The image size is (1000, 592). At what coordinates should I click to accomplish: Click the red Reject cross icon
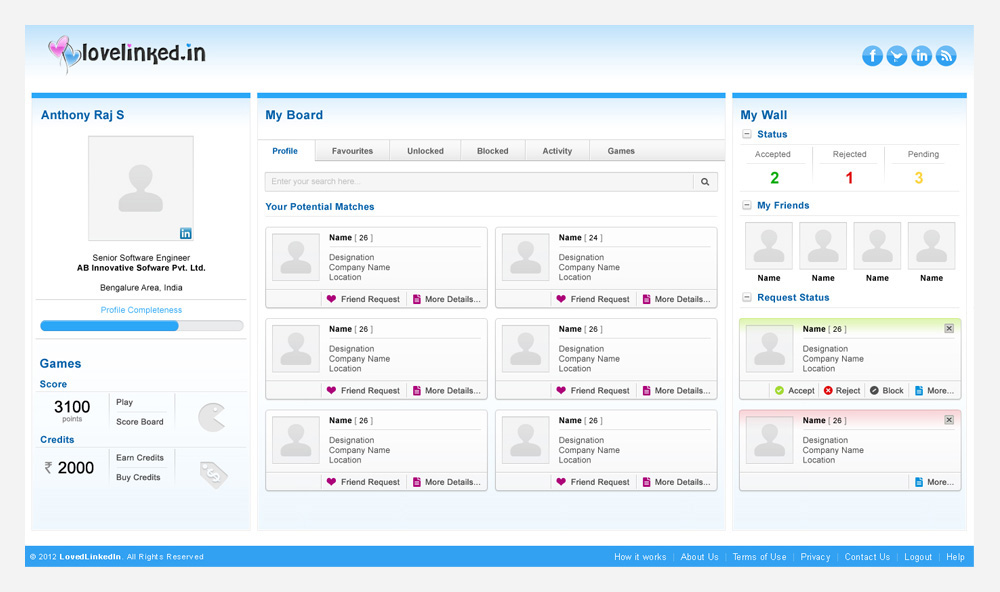coord(828,390)
